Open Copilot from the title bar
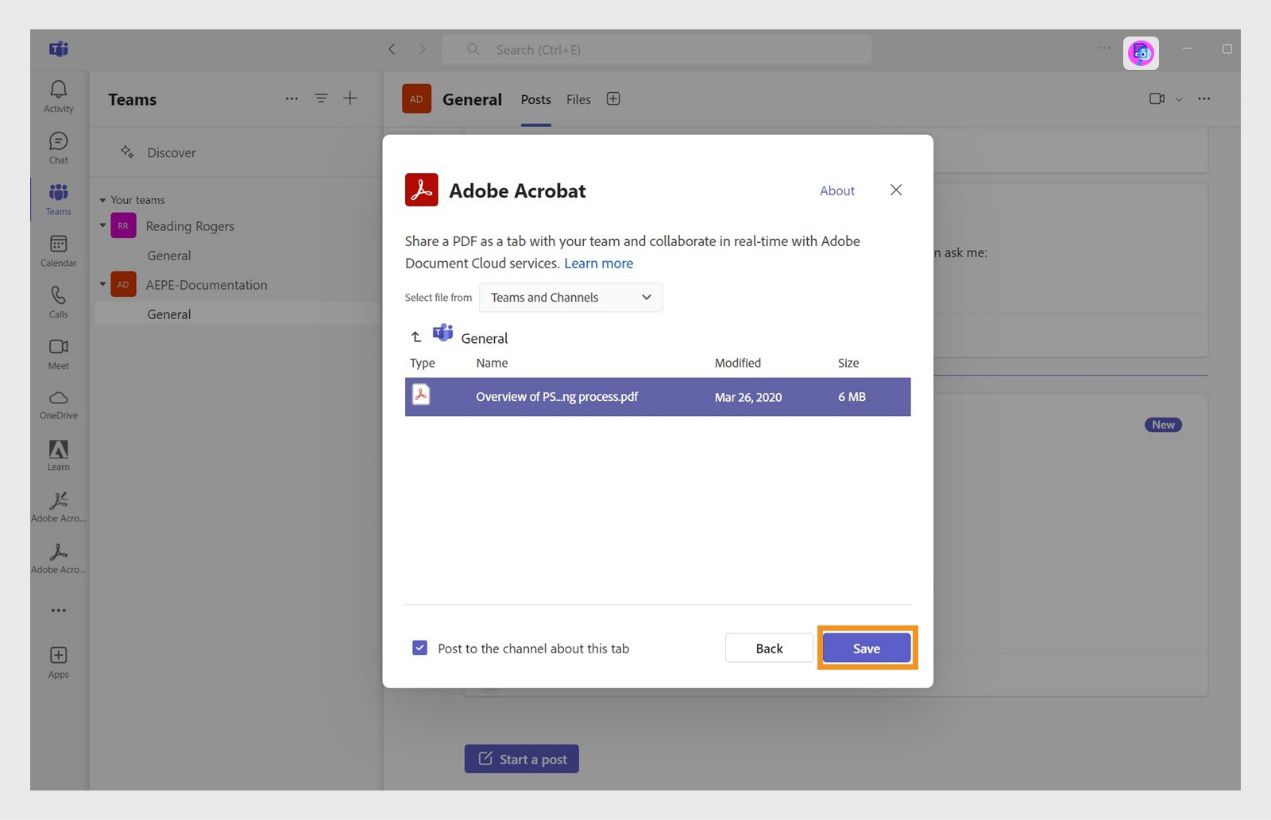 pyautogui.click(x=1140, y=52)
